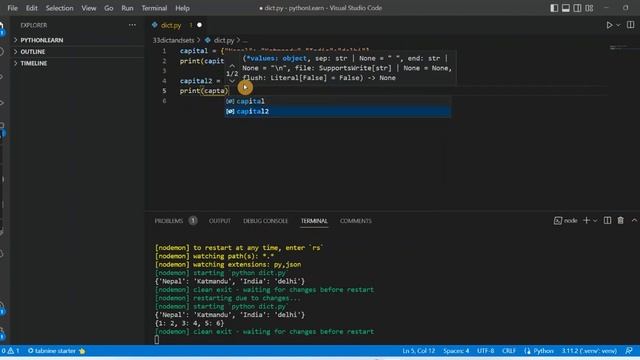Click unsaved changes dot on dict.py tab
The height and width of the screenshot is (360, 640).
pyautogui.click(x=199, y=25)
